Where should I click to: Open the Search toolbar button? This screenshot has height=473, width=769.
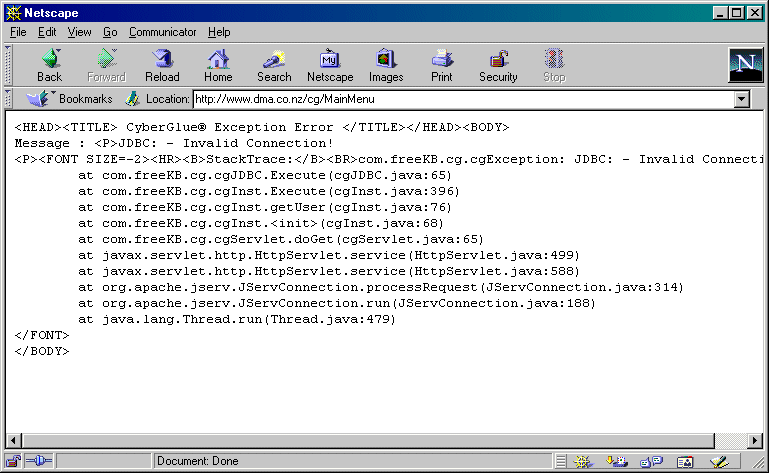click(x=274, y=66)
